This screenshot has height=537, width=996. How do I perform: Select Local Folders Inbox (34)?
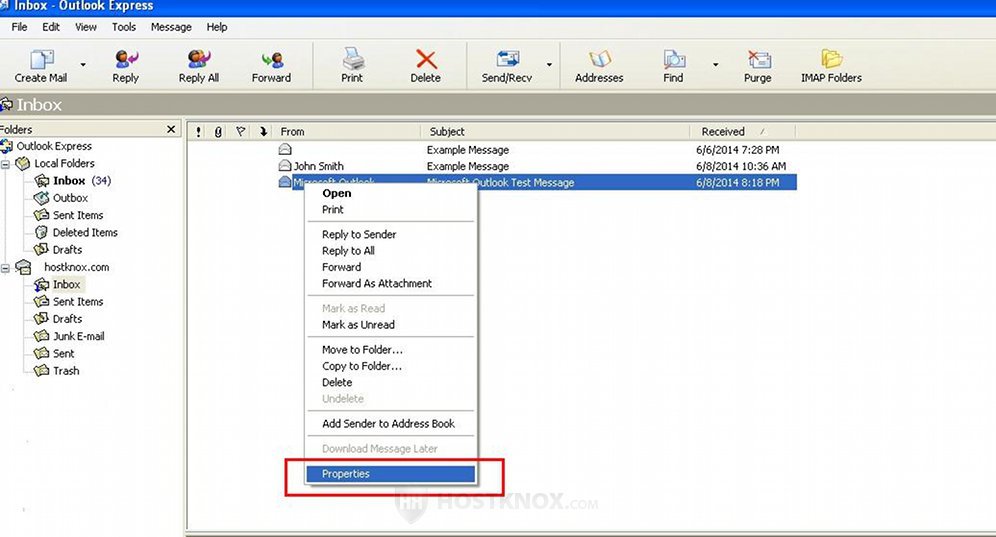point(82,180)
